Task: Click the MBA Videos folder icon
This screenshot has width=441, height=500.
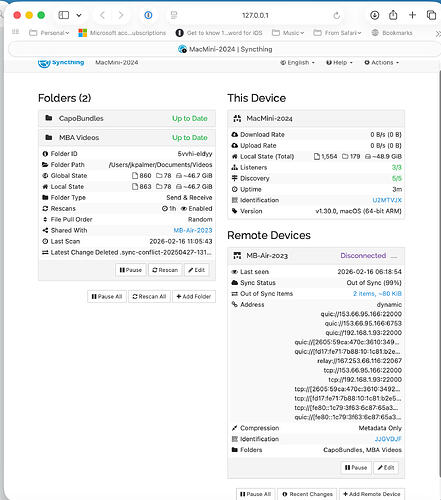Action: [49, 137]
